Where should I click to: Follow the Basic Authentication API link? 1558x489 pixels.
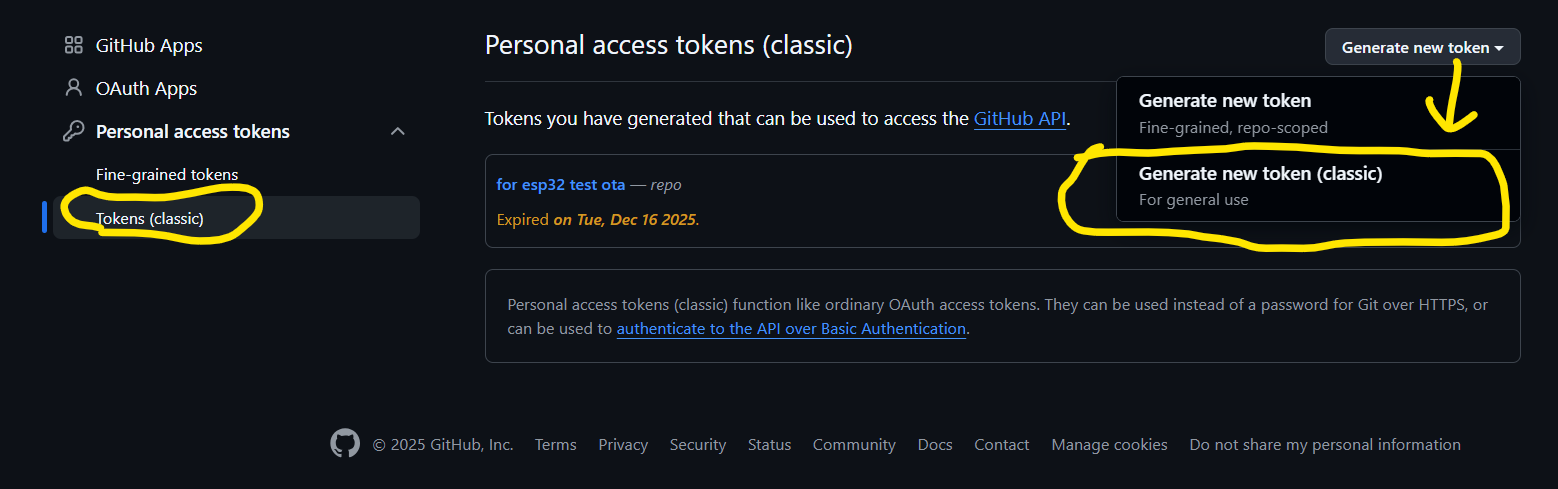pyautogui.click(x=791, y=328)
